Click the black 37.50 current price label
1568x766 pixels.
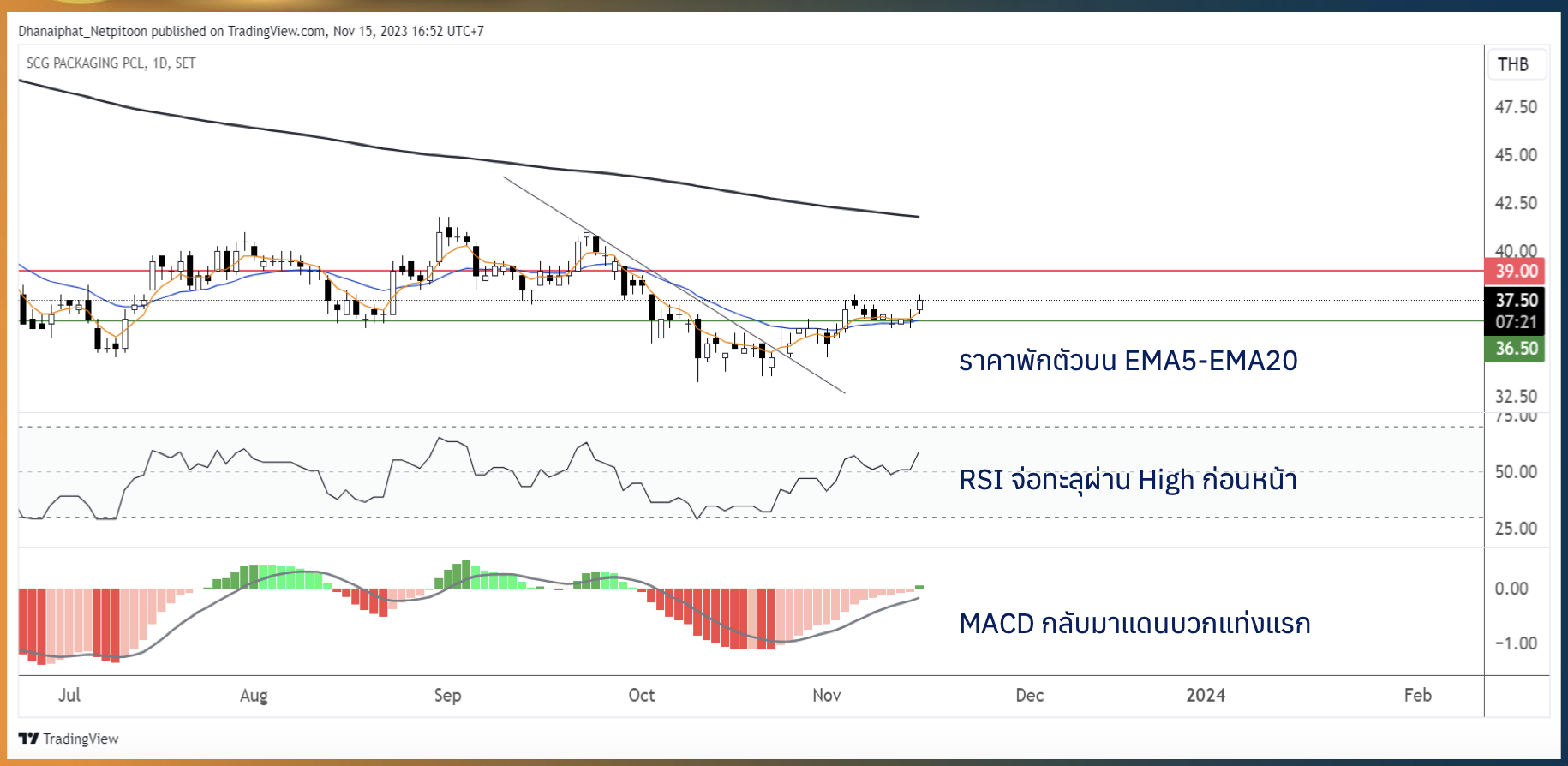tap(1515, 300)
